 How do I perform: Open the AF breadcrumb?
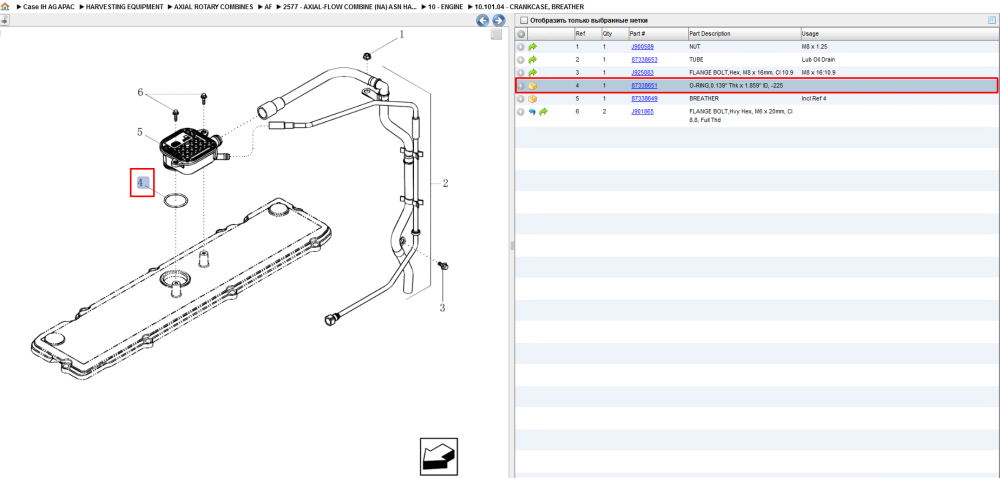[268, 6]
